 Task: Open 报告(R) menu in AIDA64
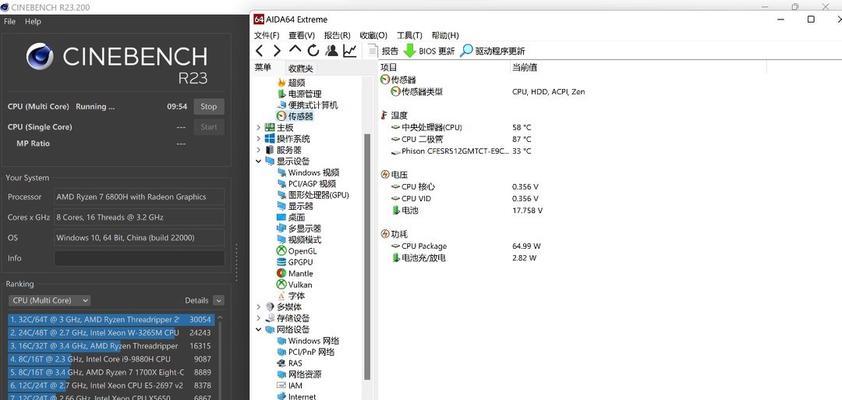coord(337,35)
